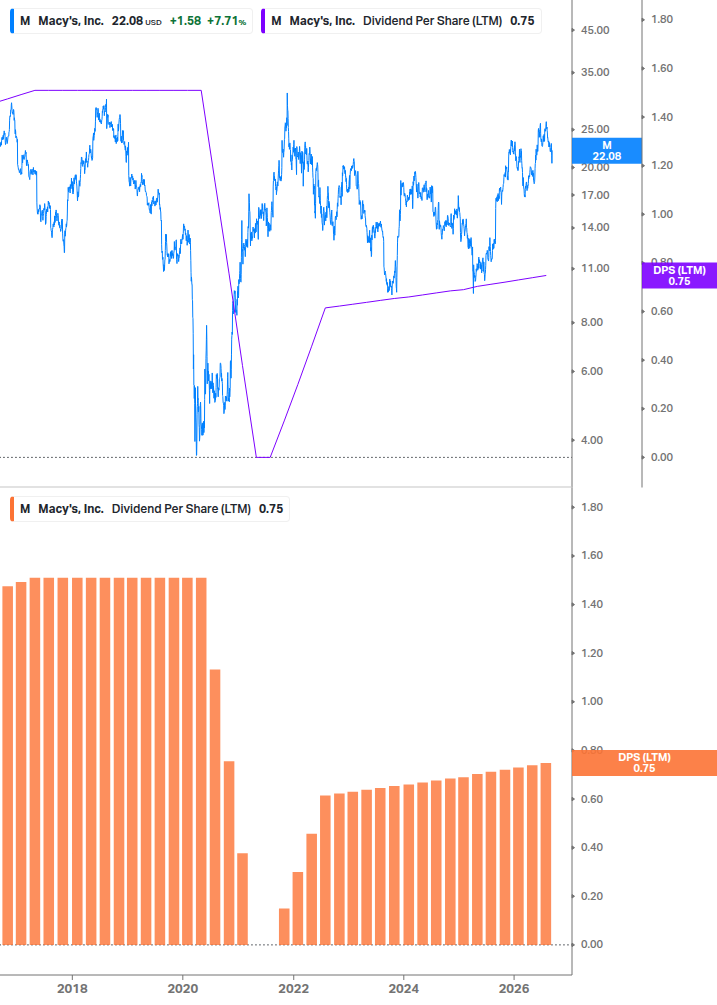Image resolution: width=717 pixels, height=1005 pixels.
Task: Click the 8.00 price axis label
Action: pos(592,322)
